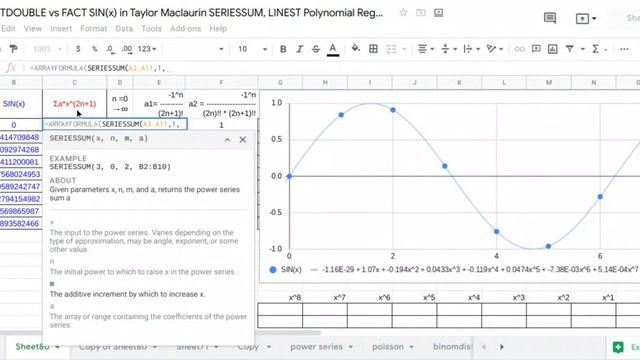Close the SERIESSUM function help popup
Viewport: 640px width, 360px height.
coord(243,140)
